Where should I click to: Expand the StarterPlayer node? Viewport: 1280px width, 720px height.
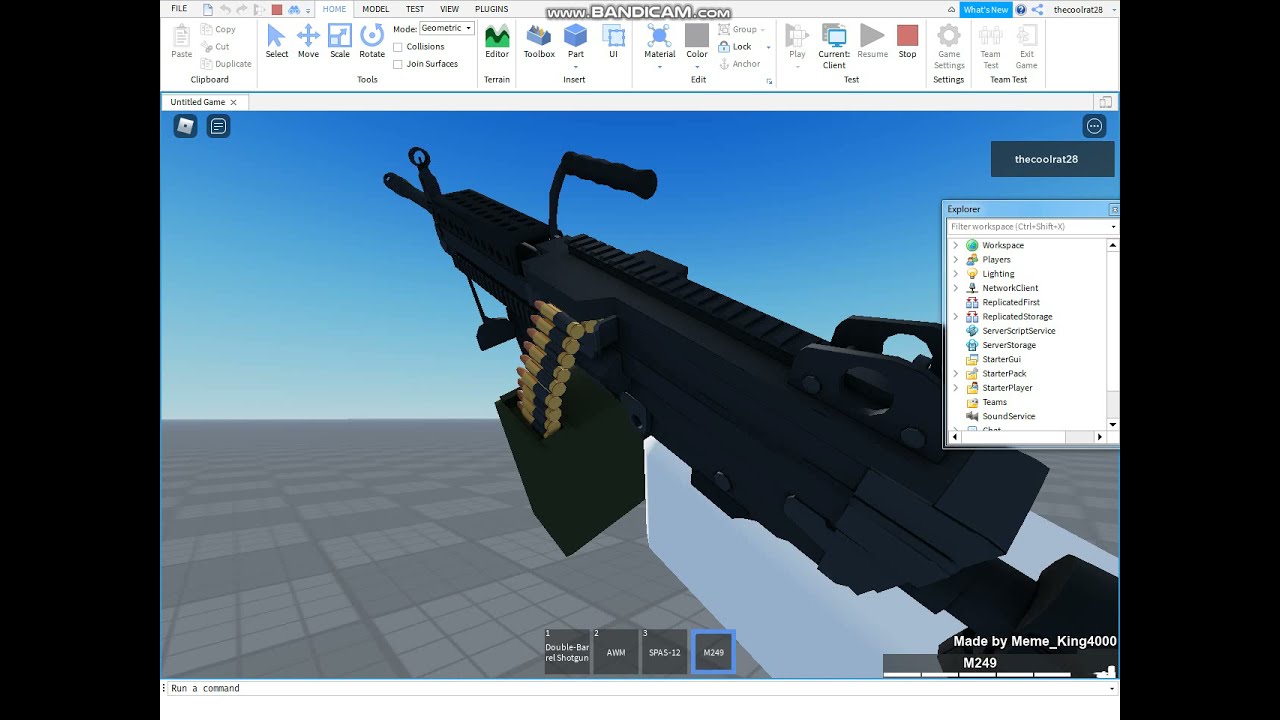(955, 388)
